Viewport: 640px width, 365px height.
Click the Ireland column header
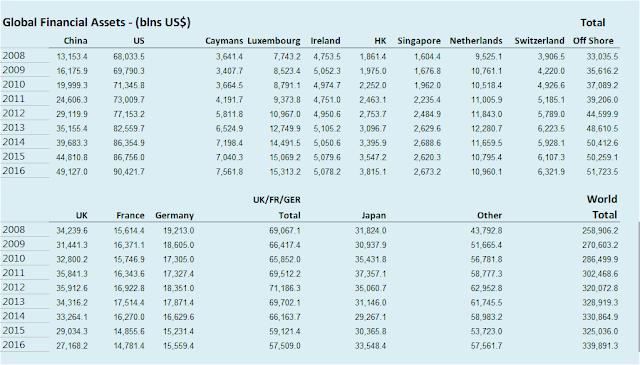[325, 41]
